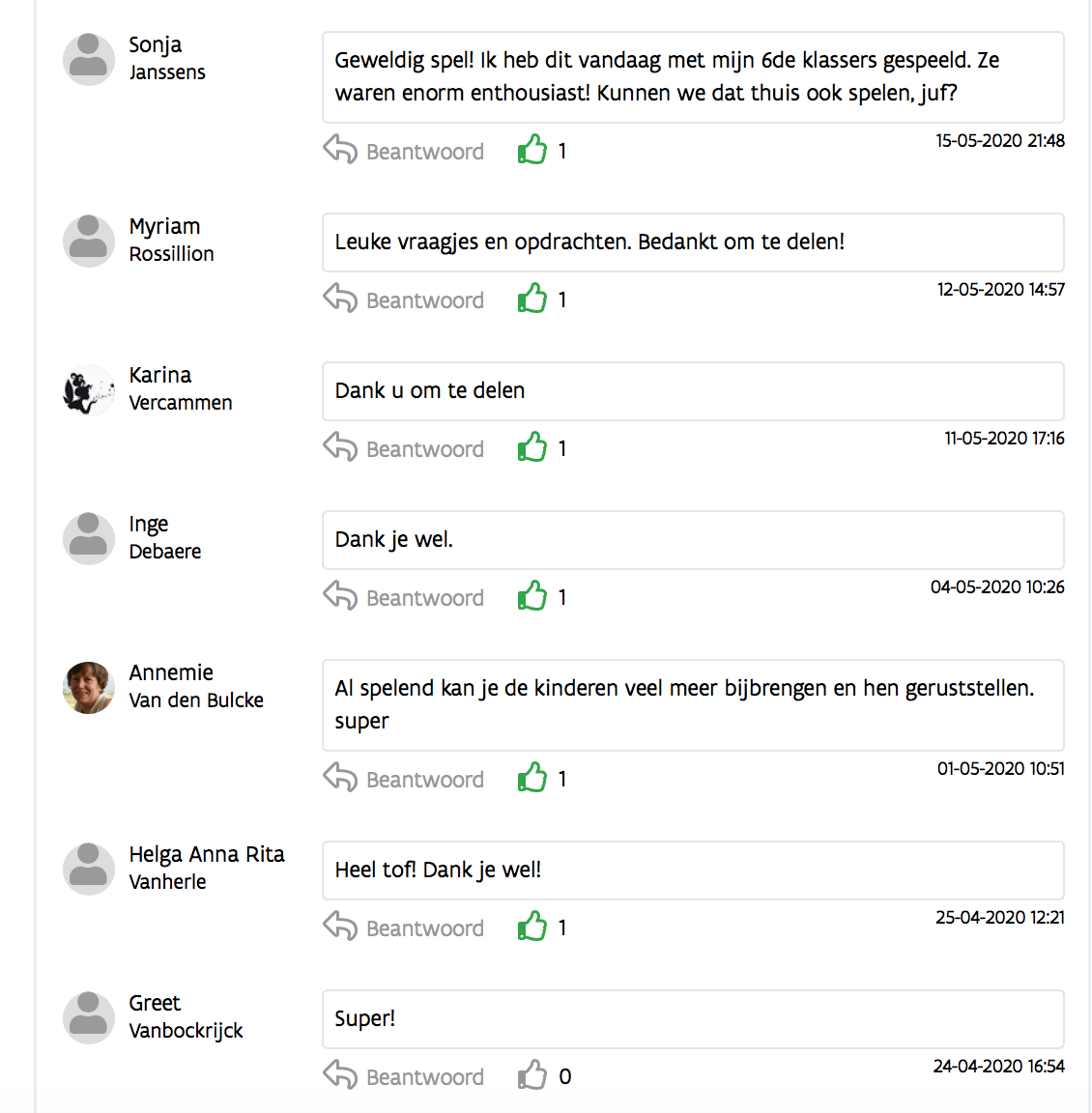
Task: Like Karina Vercammen's comment
Action: pos(532,447)
